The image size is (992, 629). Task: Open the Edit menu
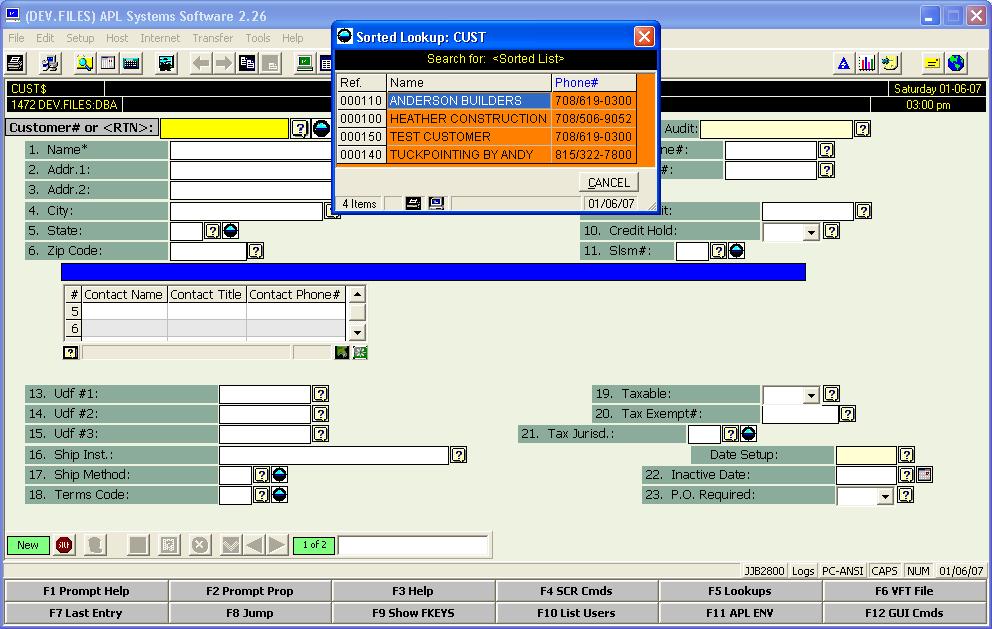[x=45, y=38]
